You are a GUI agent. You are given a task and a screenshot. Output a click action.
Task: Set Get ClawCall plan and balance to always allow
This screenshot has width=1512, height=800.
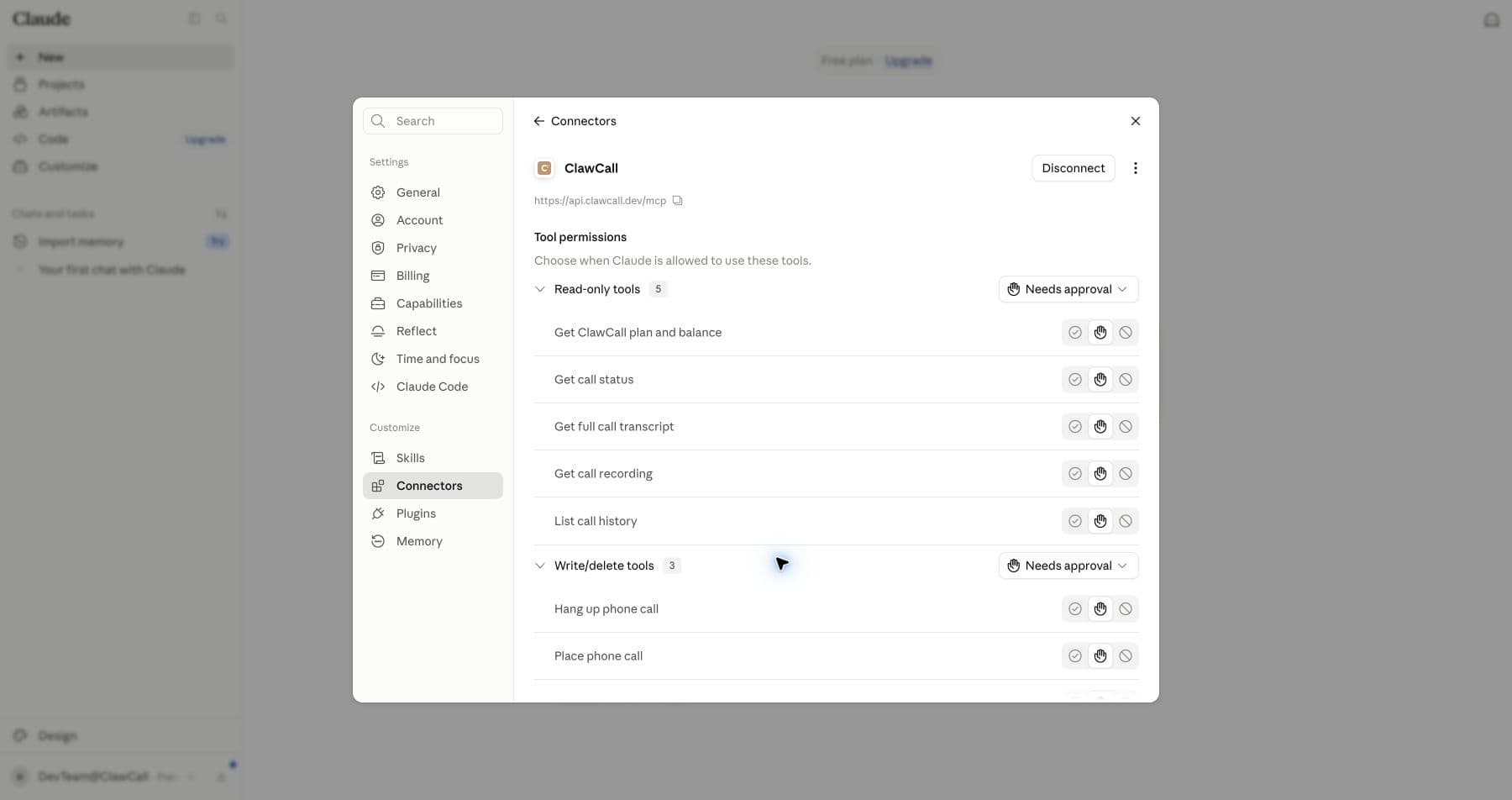coord(1074,333)
